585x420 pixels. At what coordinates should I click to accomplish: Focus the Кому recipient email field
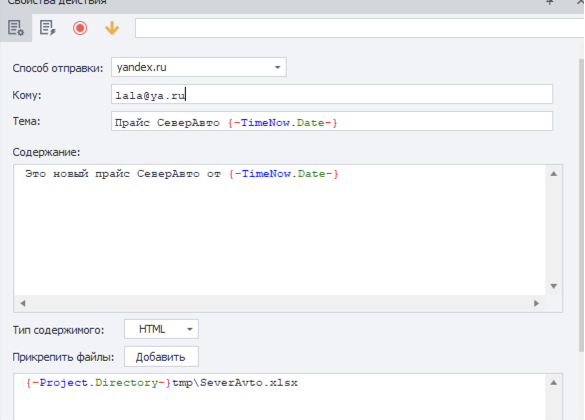point(332,94)
